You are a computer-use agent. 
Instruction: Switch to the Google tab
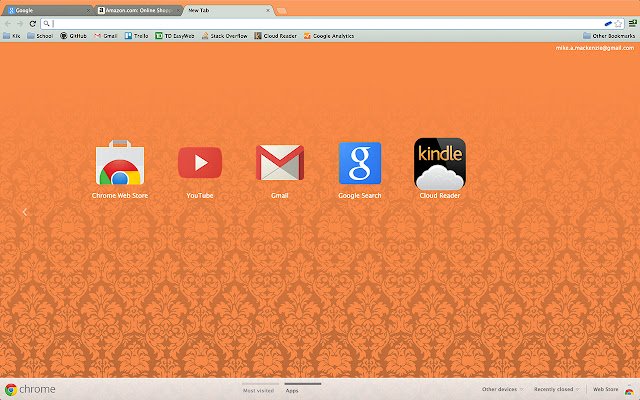pyautogui.click(x=46, y=11)
